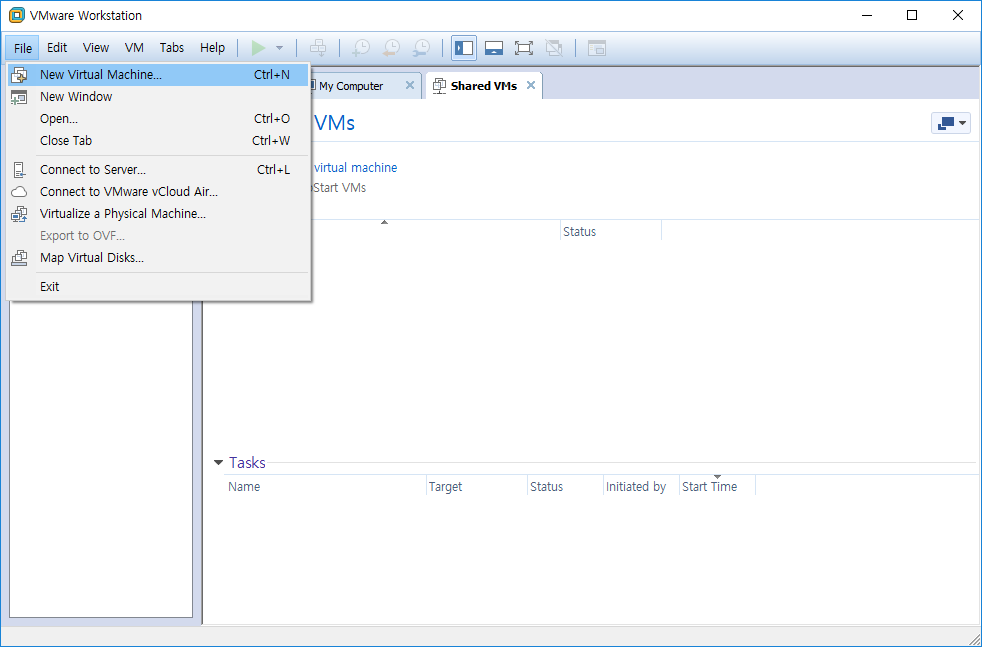Open the view options dropdown at top right
Screen dimensions: 982x647
pyautogui.click(x=951, y=123)
